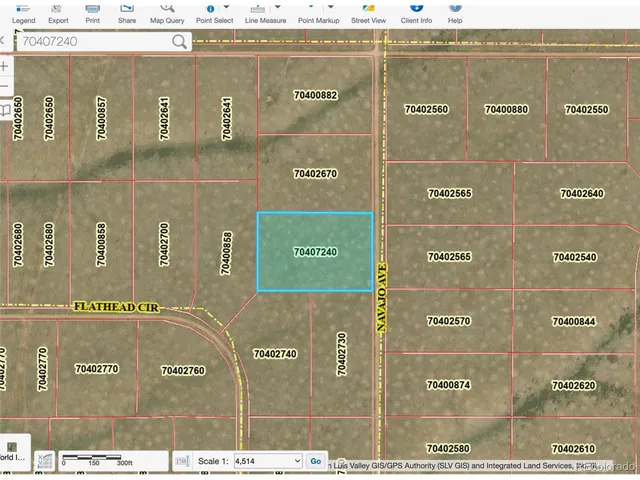The image size is (640, 480).
Task: Zoom in with the plus button
Action: (4, 67)
